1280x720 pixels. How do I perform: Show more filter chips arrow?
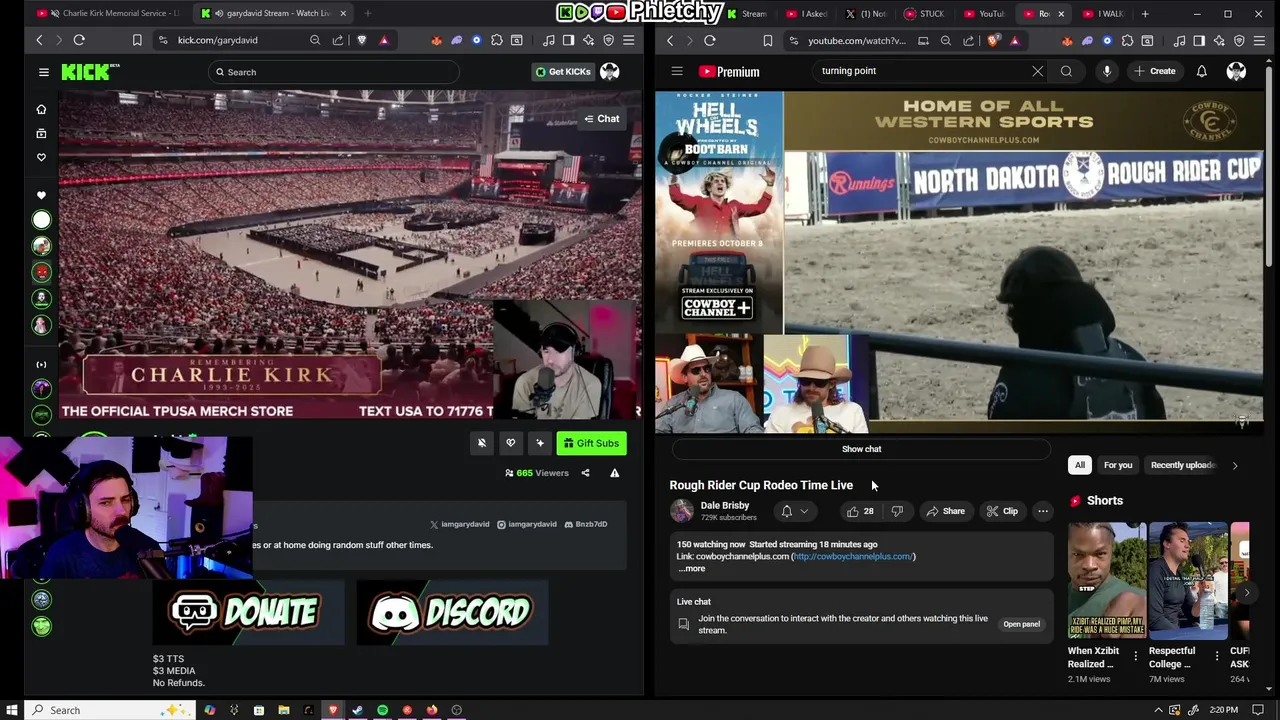tap(1235, 465)
